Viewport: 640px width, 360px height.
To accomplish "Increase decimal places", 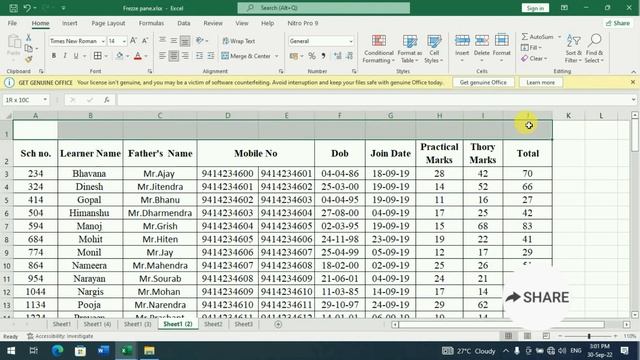I will [338, 56].
